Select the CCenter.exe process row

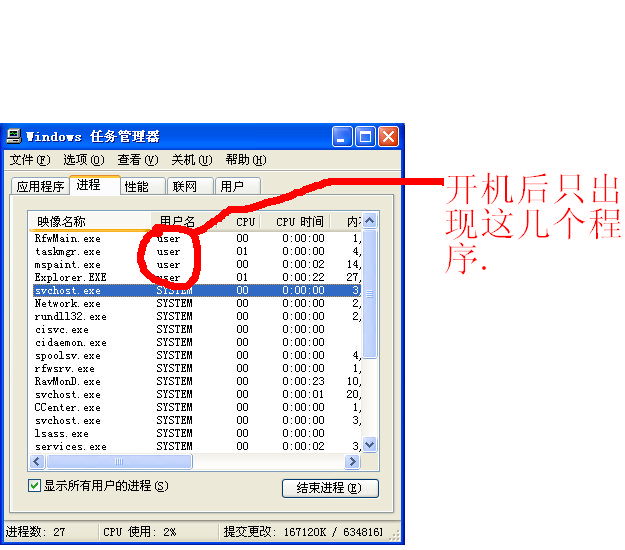click(x=197, y=407)
